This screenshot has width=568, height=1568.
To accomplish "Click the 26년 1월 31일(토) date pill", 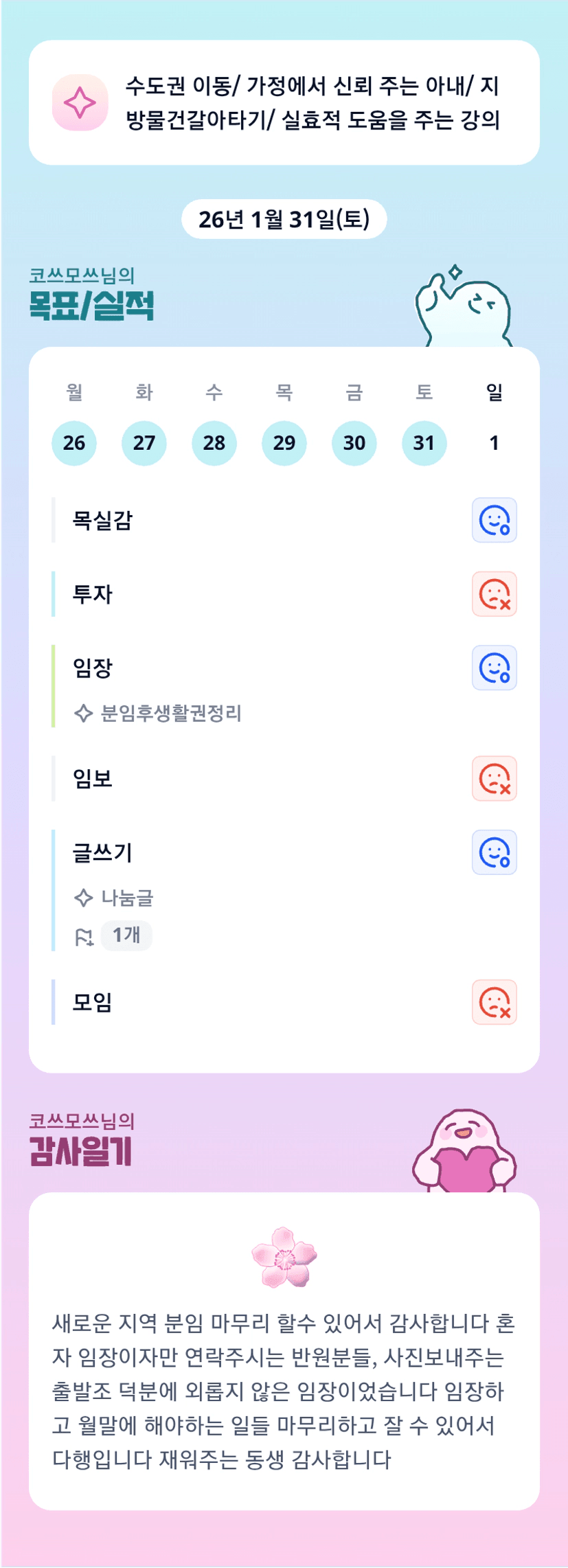I will coord(284,219).
